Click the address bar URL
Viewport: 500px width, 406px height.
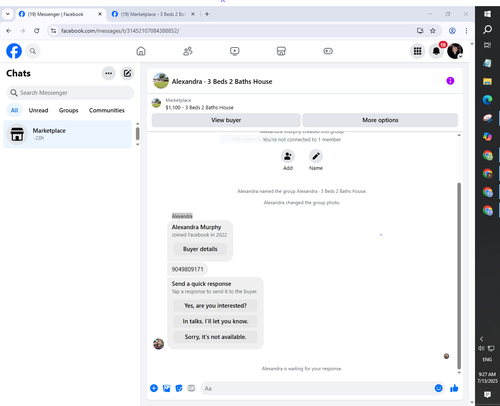[x=120, y=31]
